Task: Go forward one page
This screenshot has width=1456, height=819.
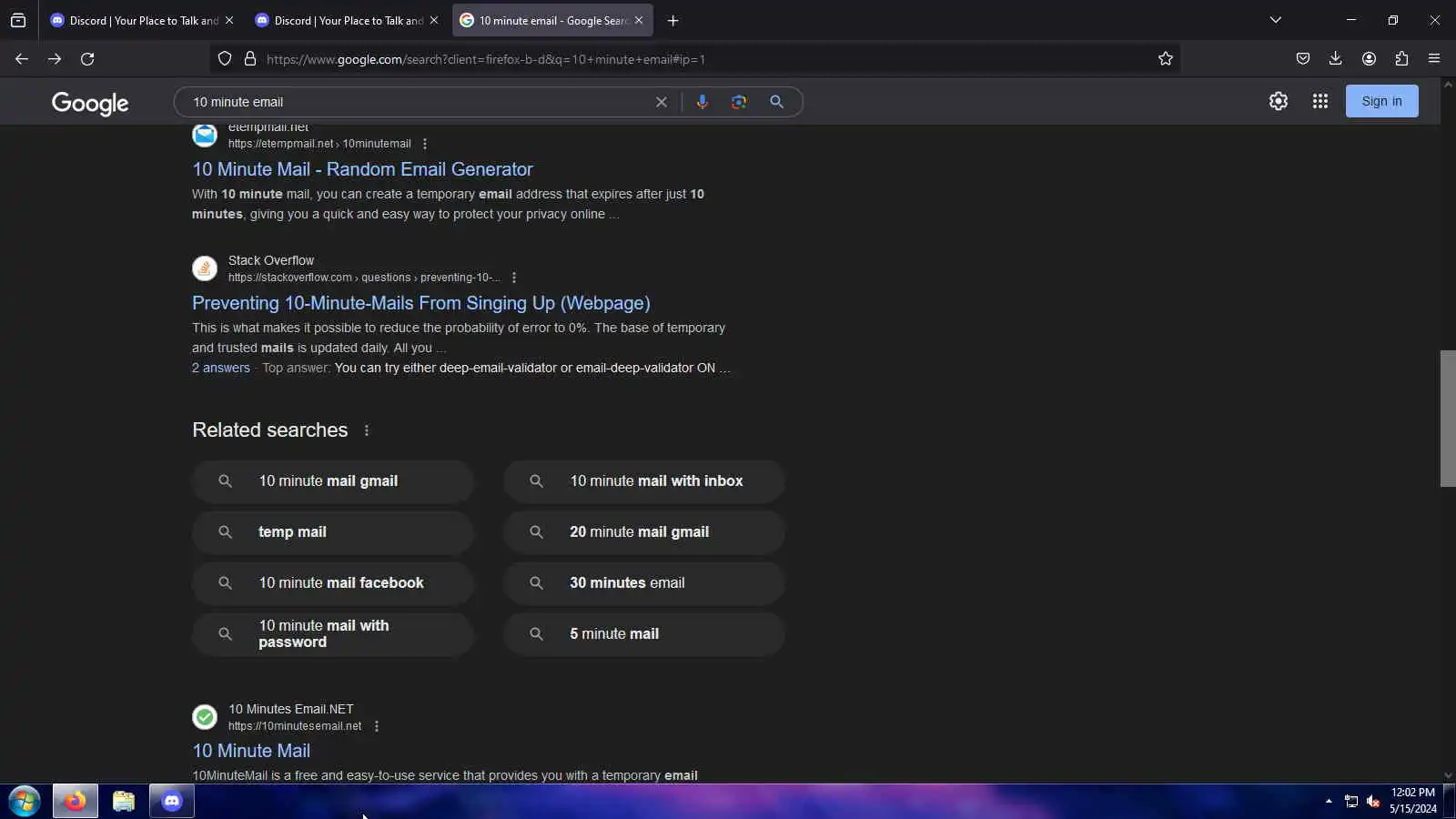Action: tap(55, 59)
